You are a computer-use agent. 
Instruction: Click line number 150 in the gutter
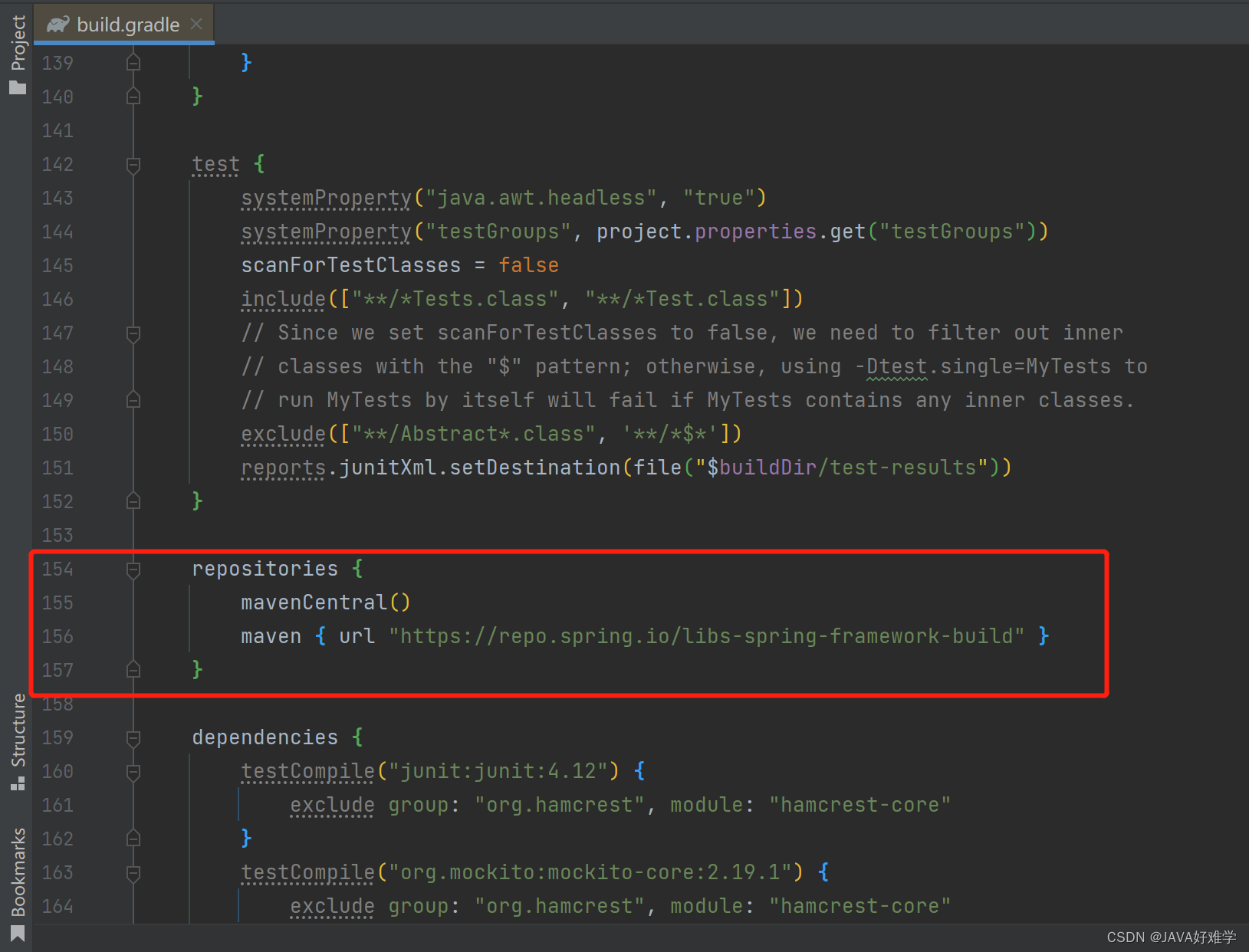pyautogui.click(x=58, y=435)
